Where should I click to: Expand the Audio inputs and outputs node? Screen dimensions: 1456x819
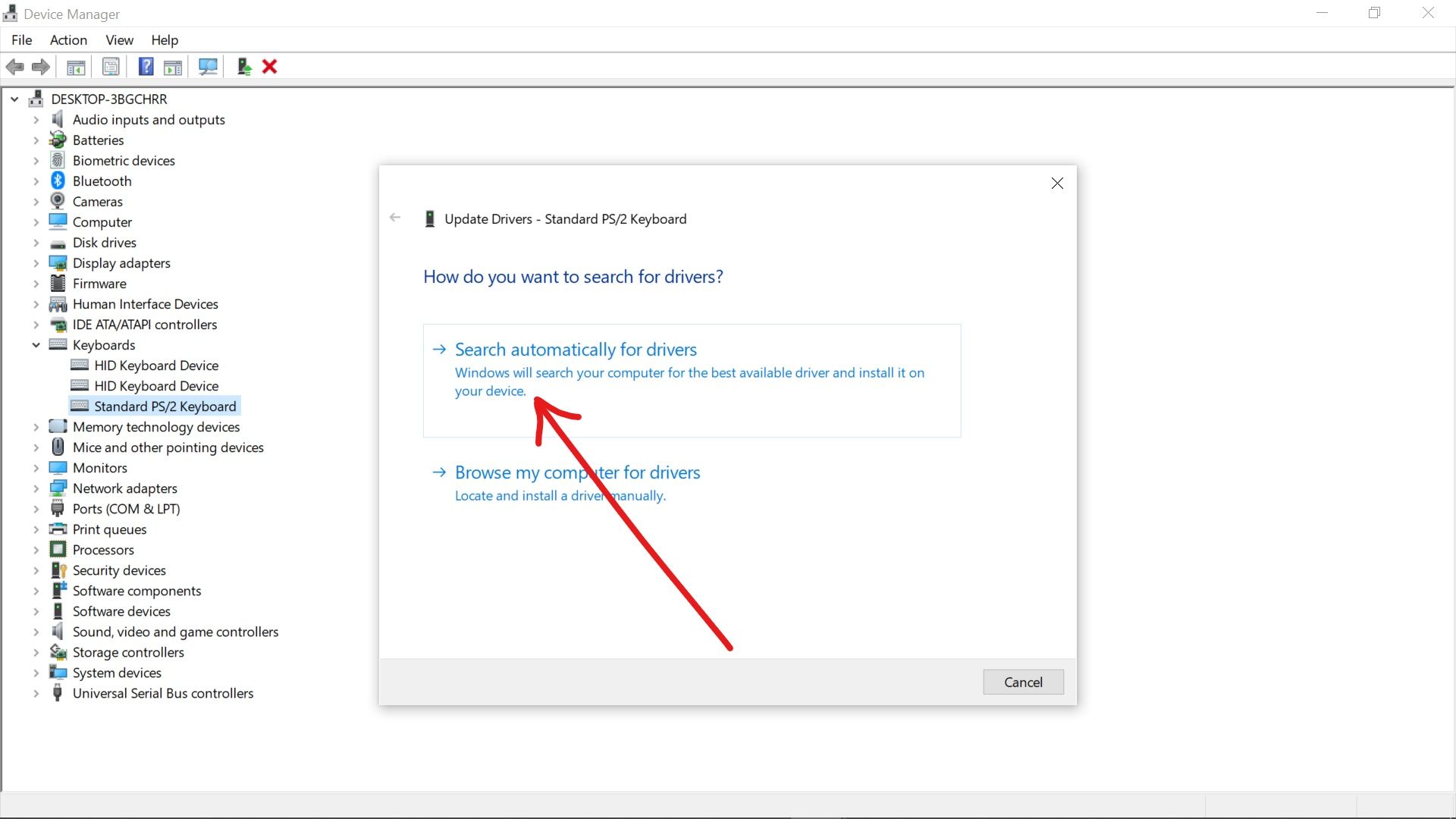36,120
